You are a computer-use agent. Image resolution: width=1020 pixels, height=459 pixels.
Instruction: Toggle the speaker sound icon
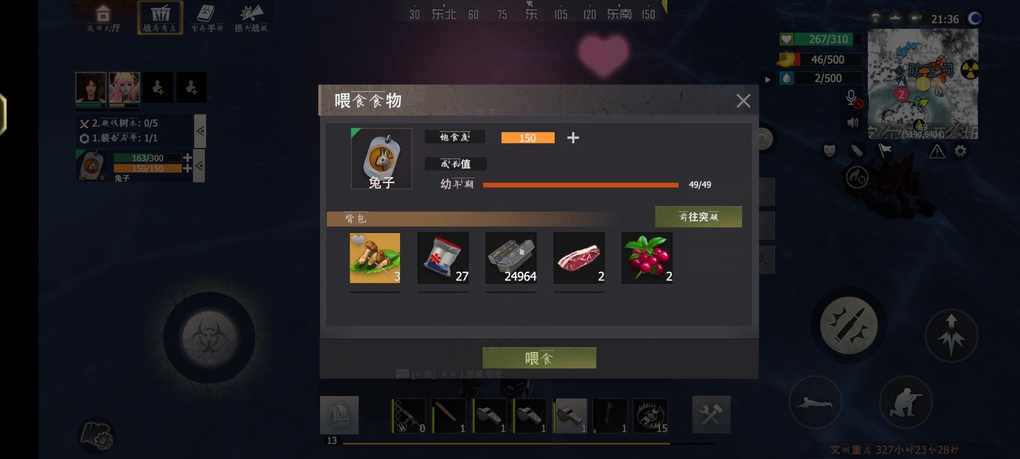(x=853, y=122)
